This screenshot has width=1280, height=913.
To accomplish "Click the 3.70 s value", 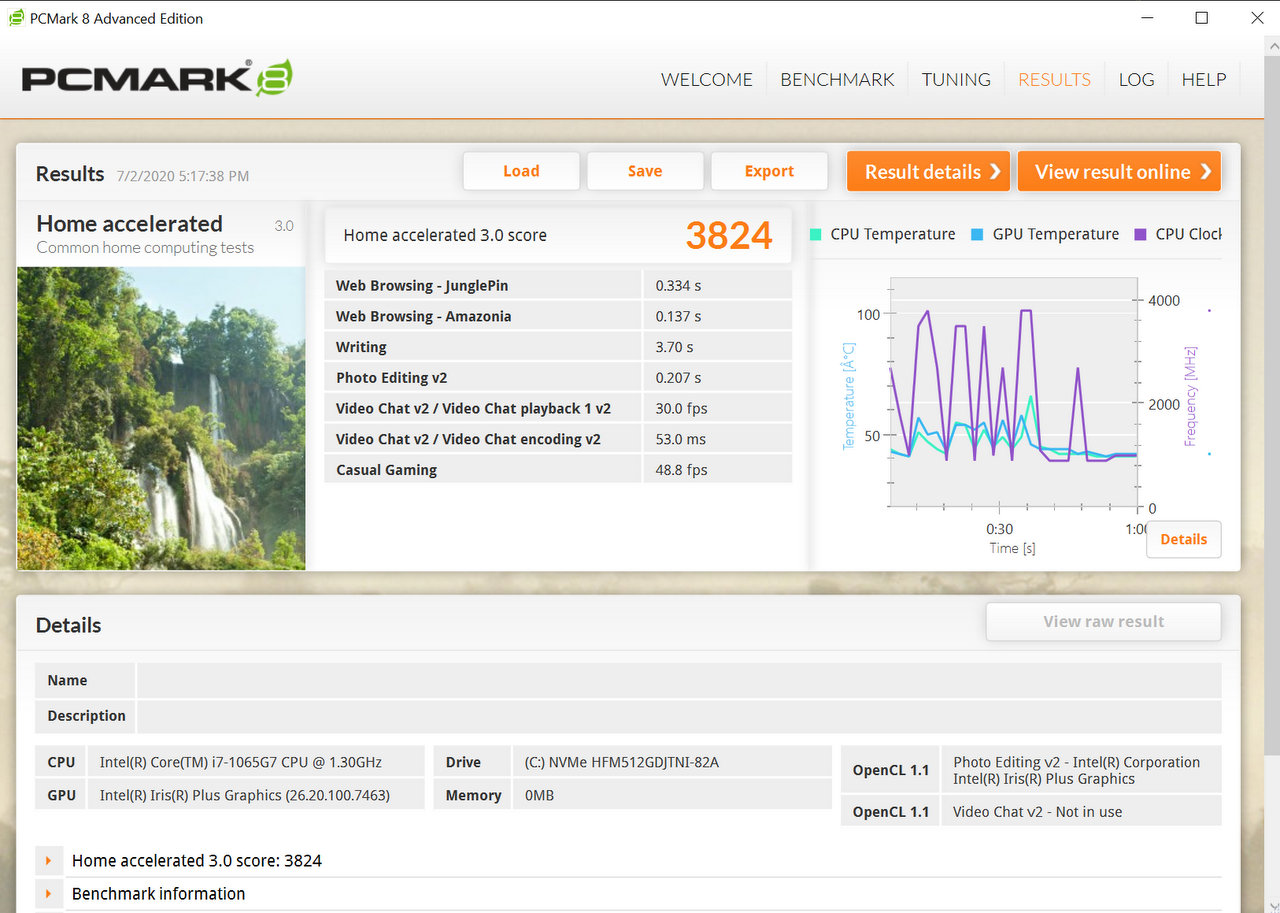I will click(675, 347).
